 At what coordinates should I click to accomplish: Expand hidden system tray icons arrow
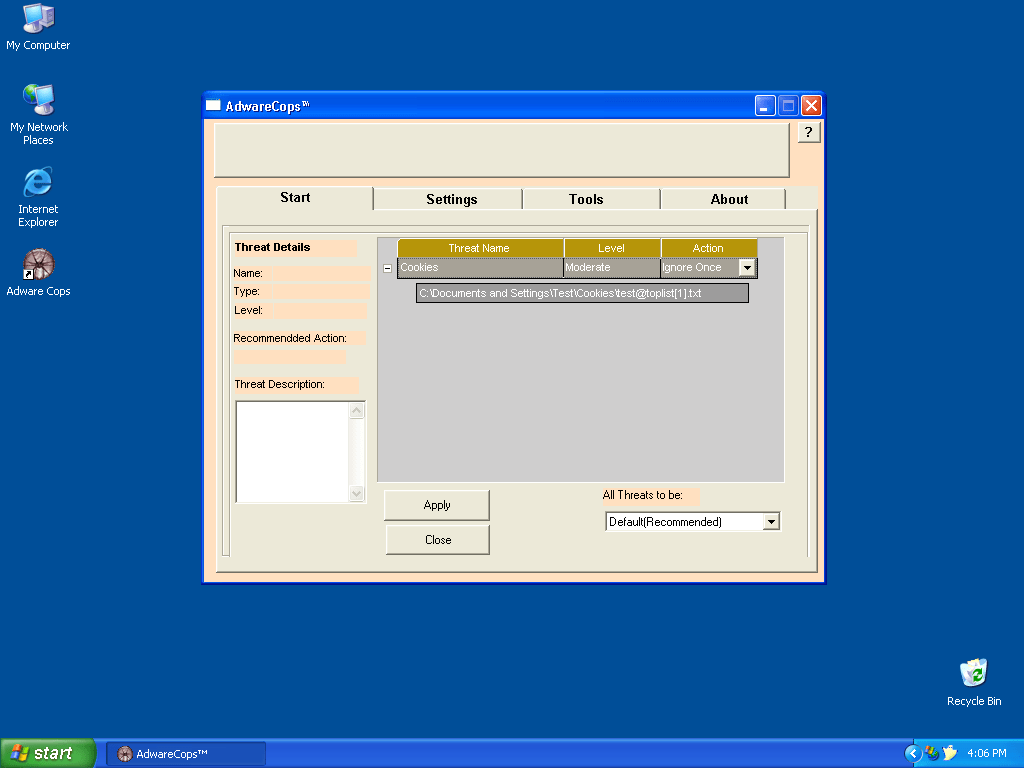912,753
